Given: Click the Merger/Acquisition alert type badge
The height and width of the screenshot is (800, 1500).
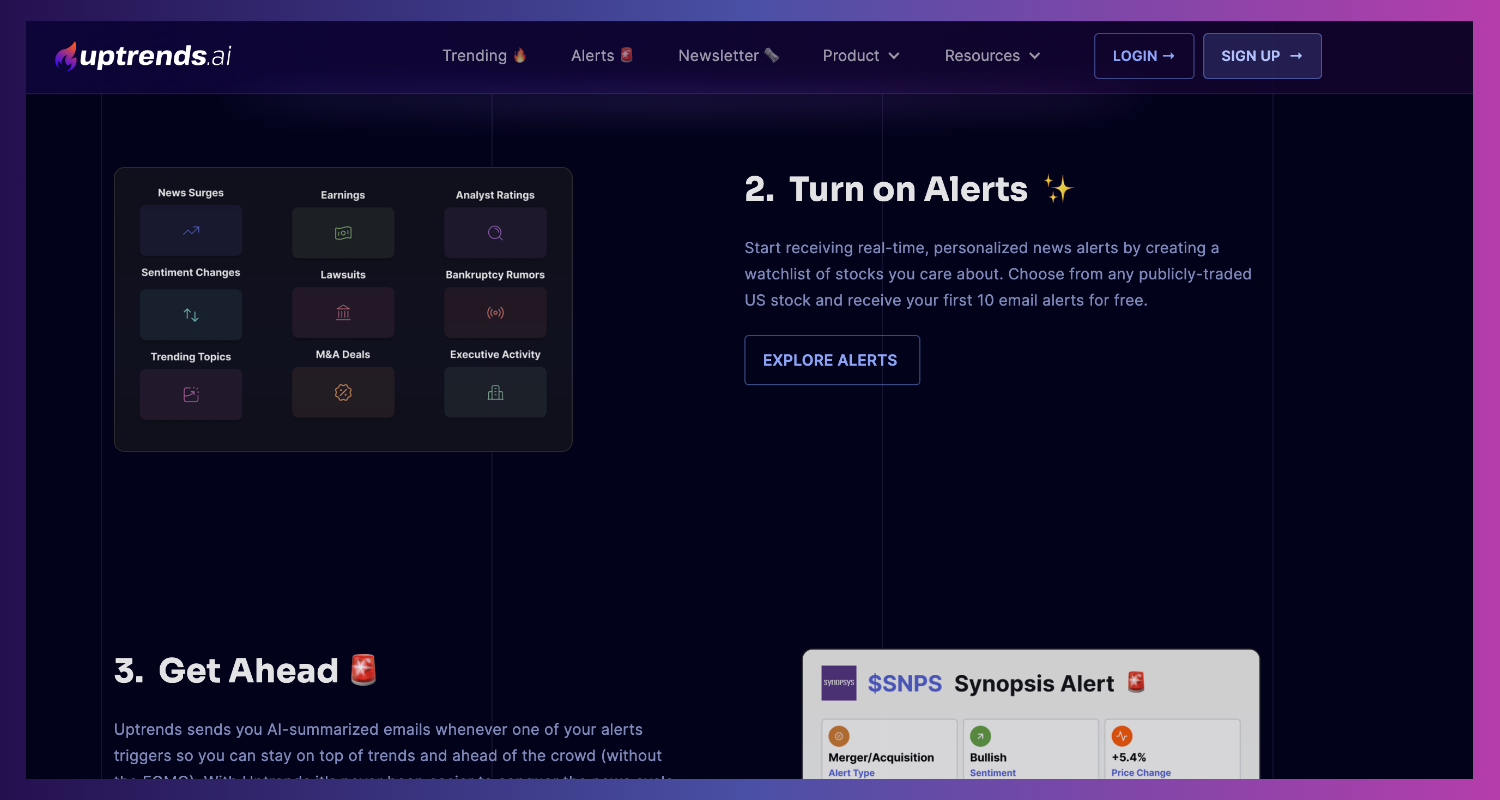Looking at the screenshot, I should (888, 749).
